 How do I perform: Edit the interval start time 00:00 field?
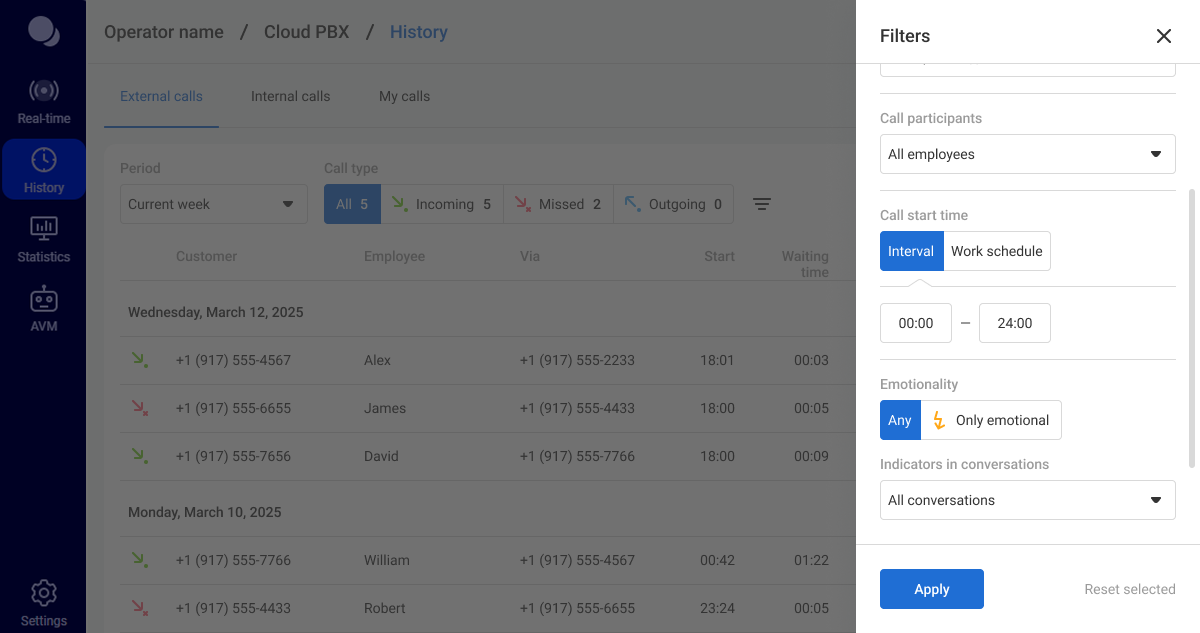pyautogui.click(x=916, y=323)
